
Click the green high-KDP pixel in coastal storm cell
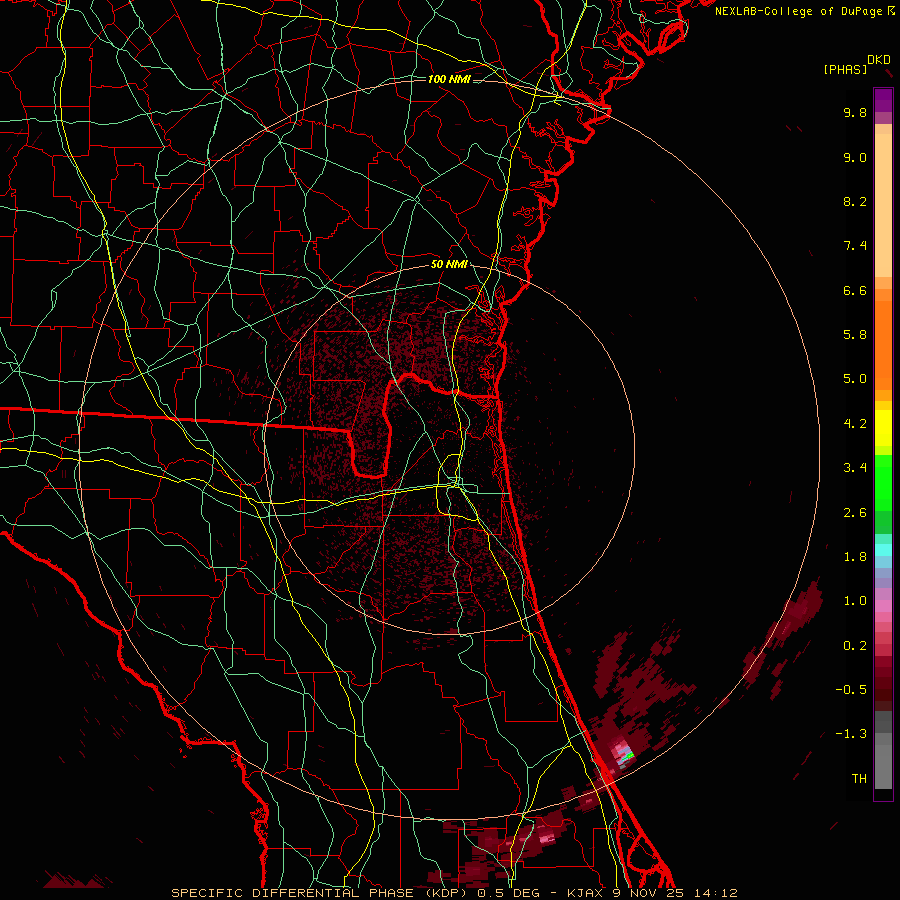click(x=629, y=757)
